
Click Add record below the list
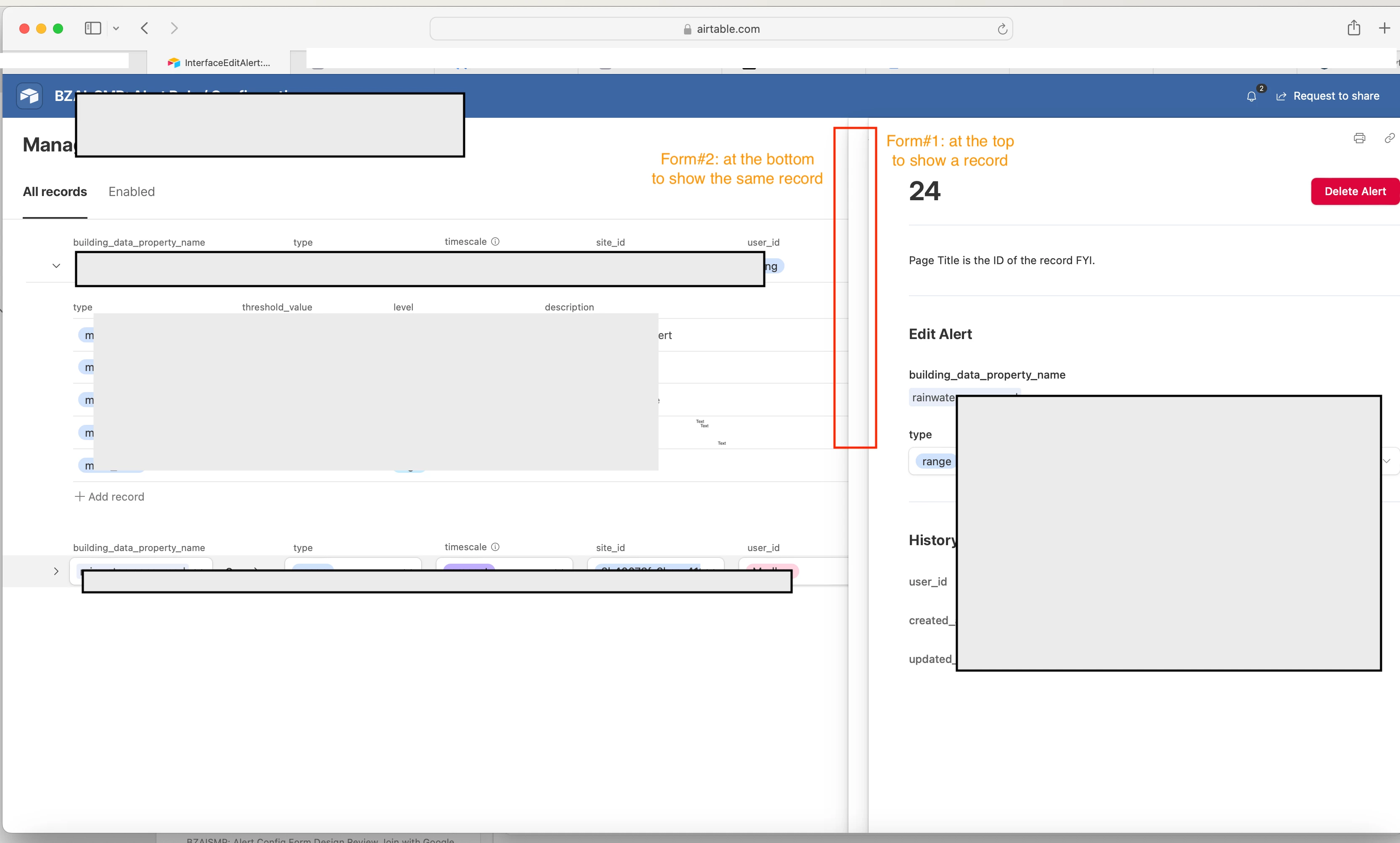pyautogui.click(x=110, y=497)
